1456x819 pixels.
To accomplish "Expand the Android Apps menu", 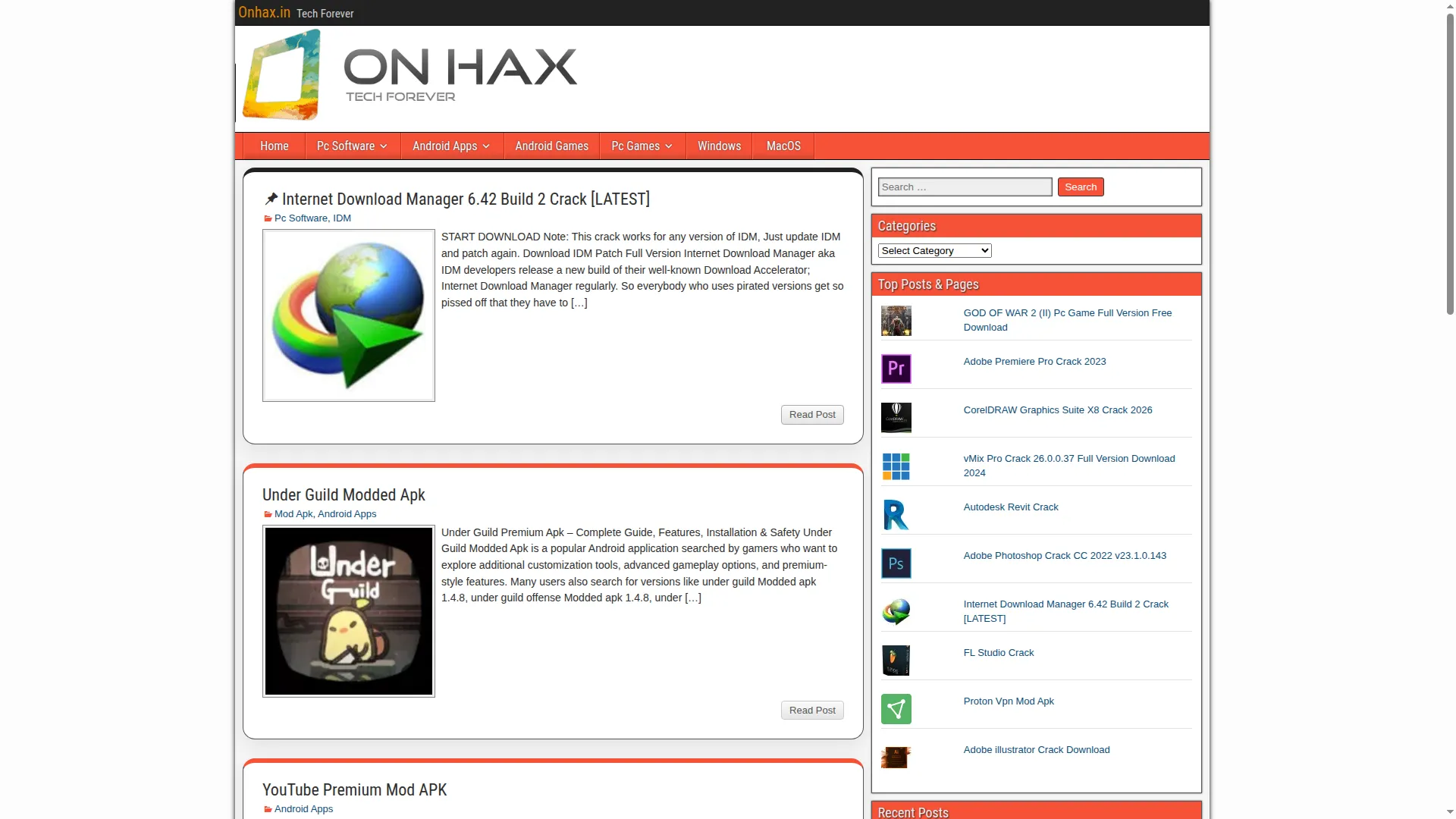I will click(451, 146).
